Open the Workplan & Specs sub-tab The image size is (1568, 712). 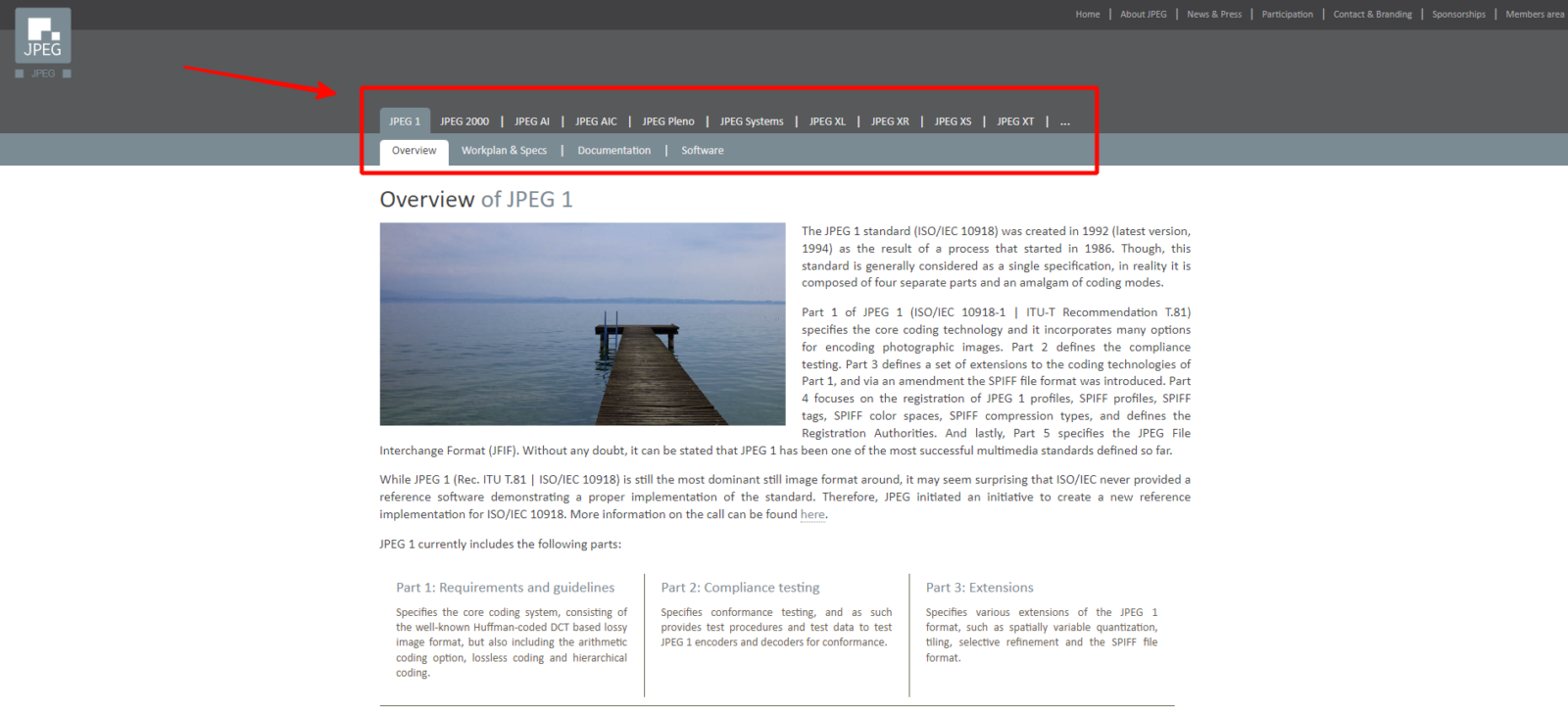(x=505, y=151)
